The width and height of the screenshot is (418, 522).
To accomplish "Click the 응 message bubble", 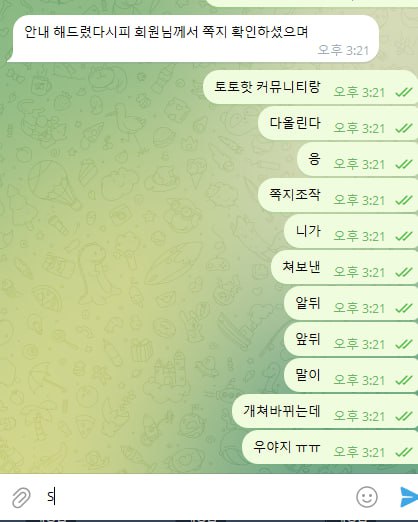I will pyautogui.click(x=357, y=159).
